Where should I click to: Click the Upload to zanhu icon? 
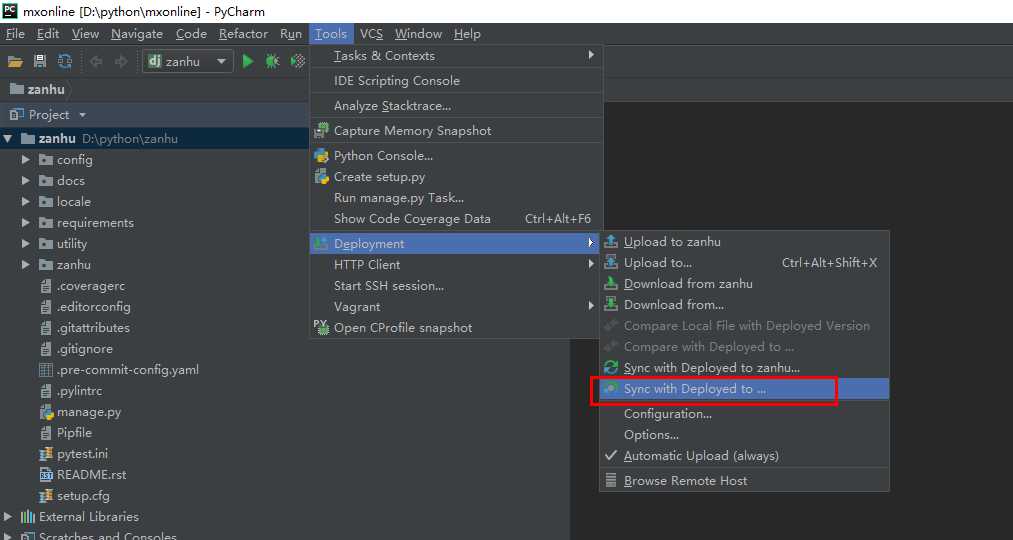[611, 242]
